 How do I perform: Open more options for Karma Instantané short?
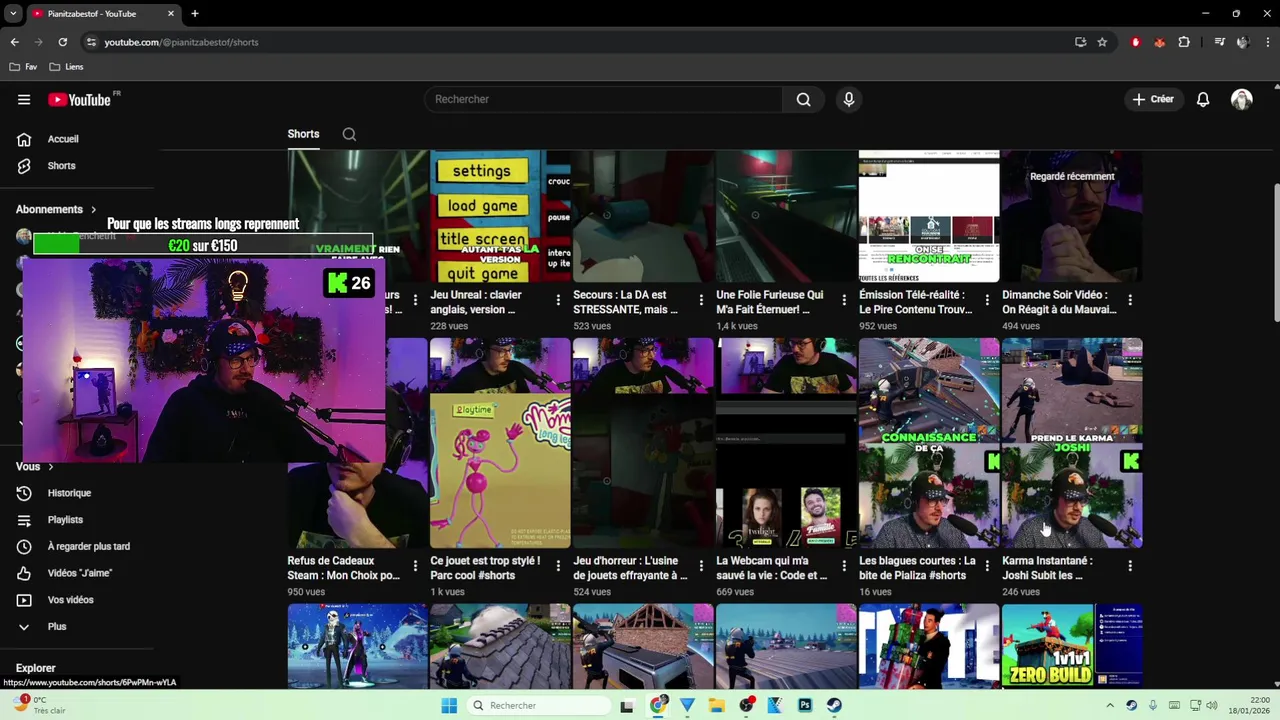pyautogui.click(x=1130, y=566)
